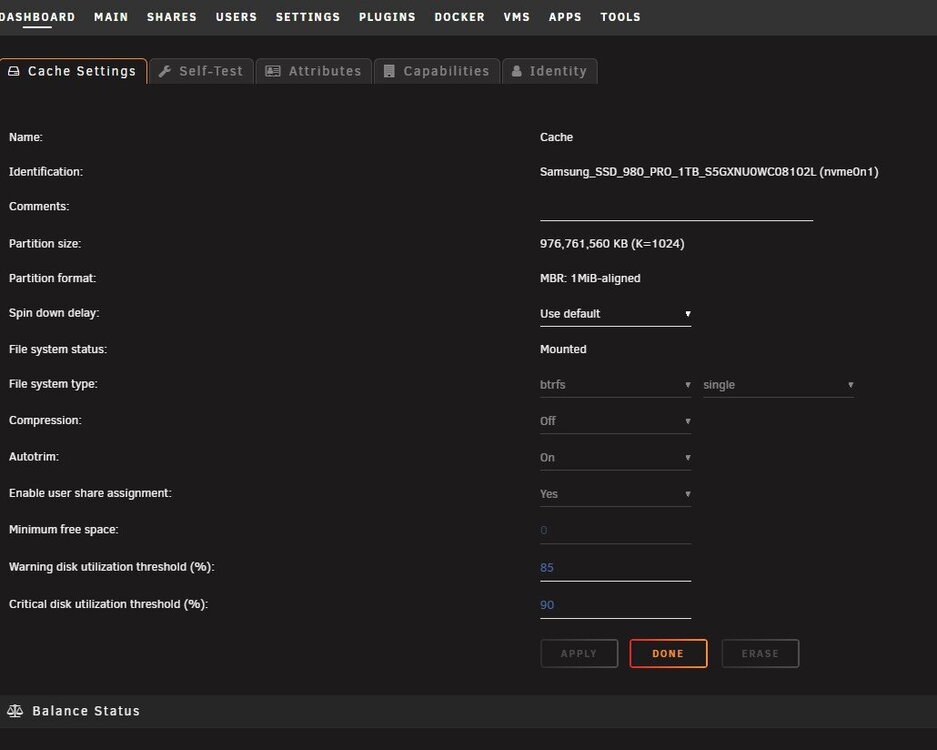Click the Warning disk utilization threshold field
This screenshot has width=937, height=750.
616,568
